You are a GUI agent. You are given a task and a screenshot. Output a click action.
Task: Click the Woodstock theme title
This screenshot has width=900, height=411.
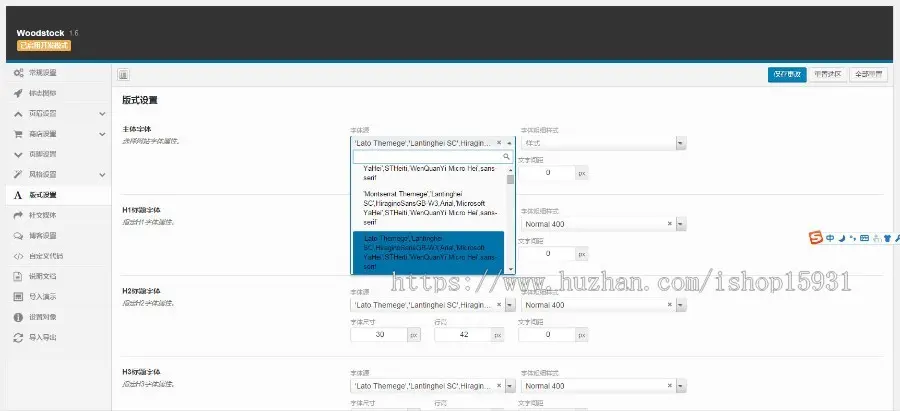(40, 33)
